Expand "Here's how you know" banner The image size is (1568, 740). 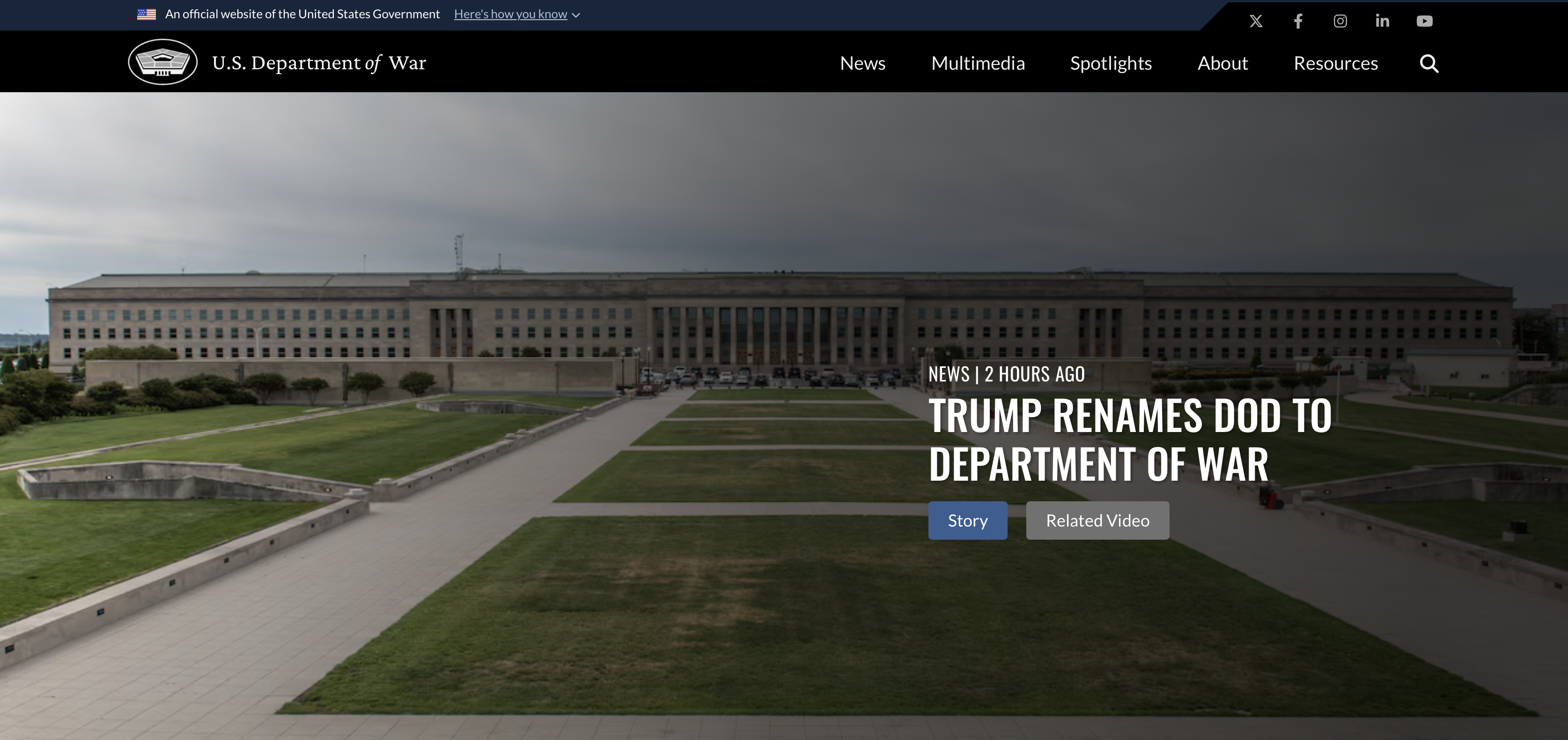tap(510, 14)
